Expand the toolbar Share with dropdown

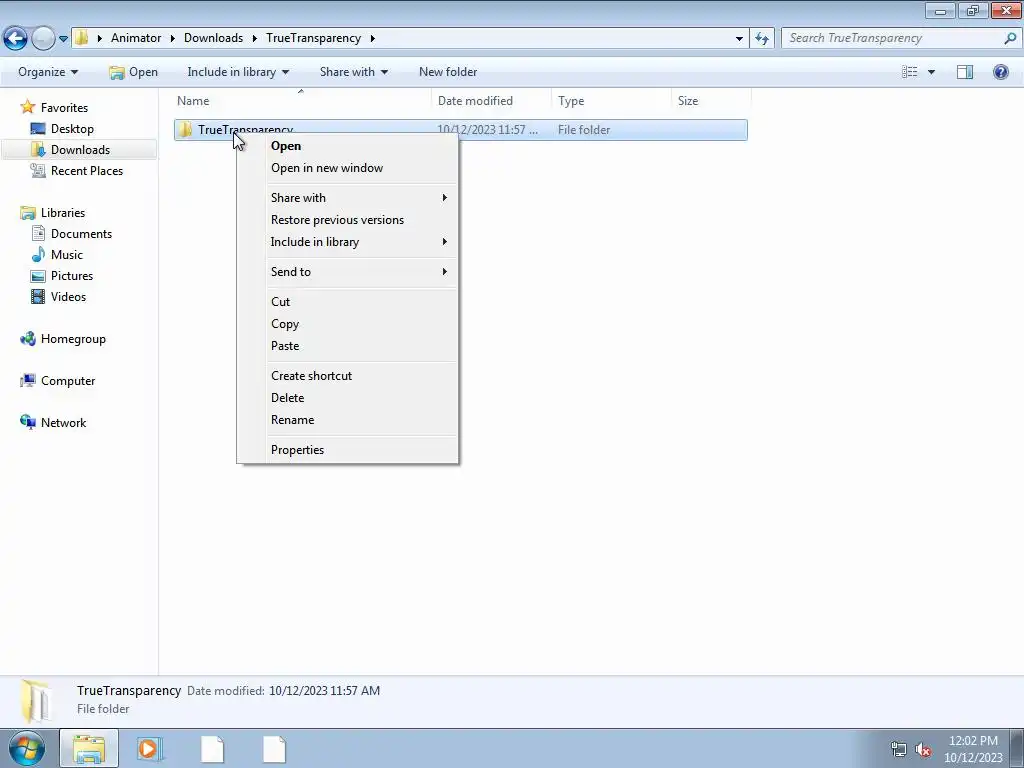pyautogui.click(x=354, y=72)
